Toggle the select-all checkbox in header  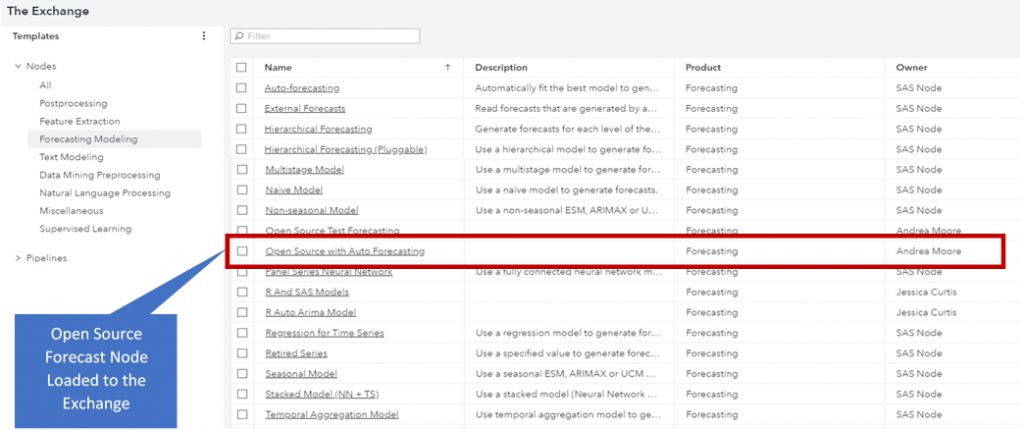pos(241,68)
